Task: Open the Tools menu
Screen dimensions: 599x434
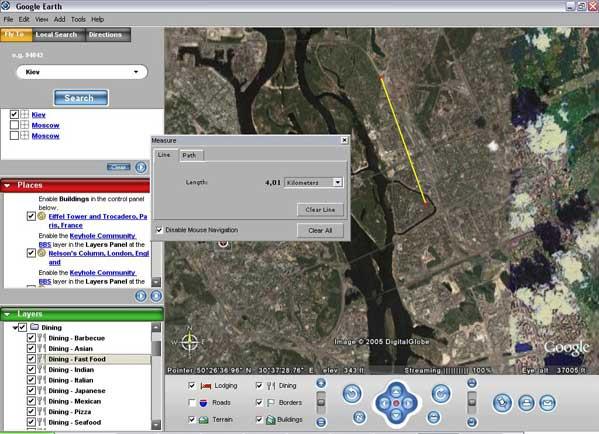Action: pos(78,19)
